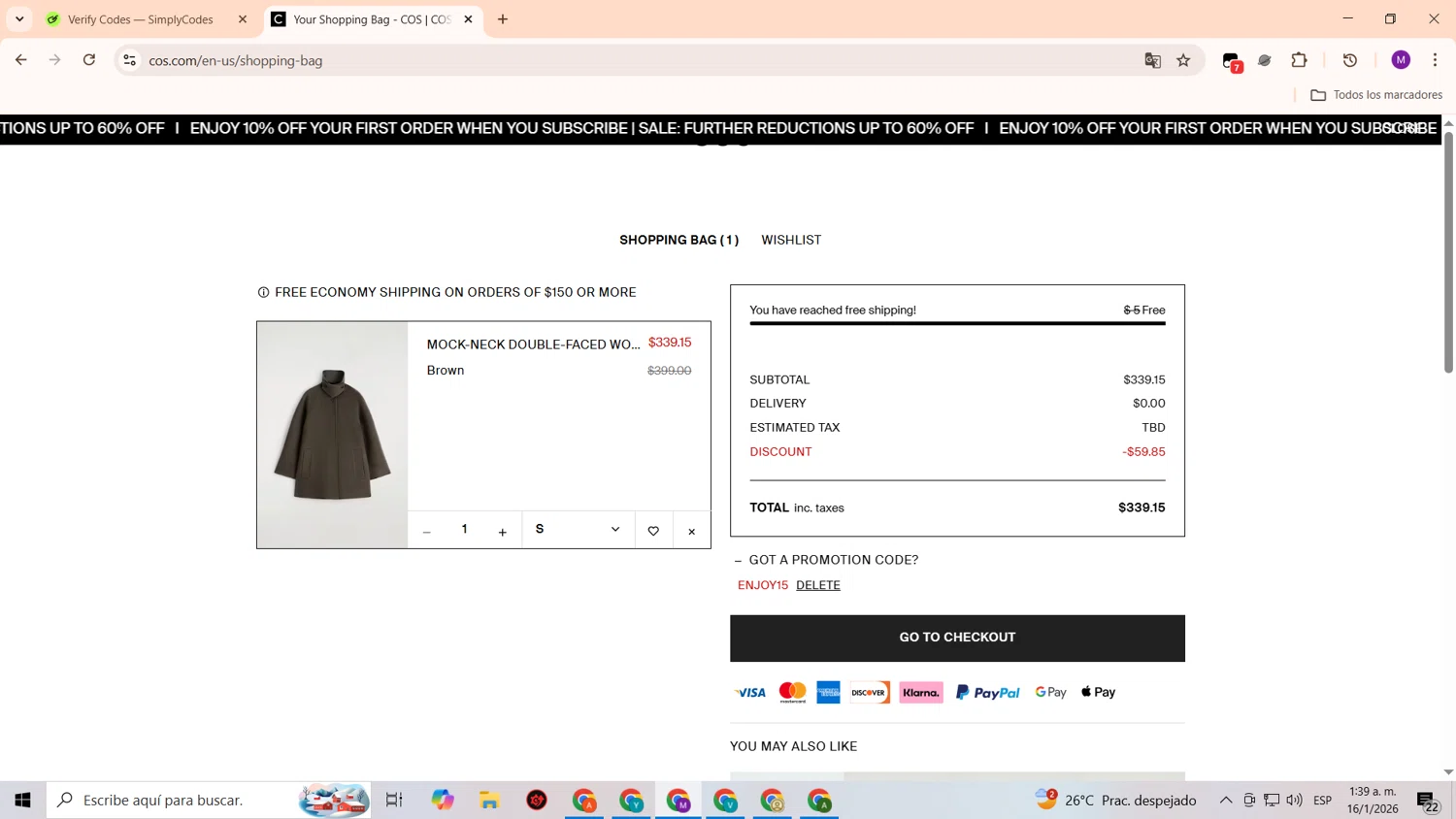Switch to Verify Codes SimplyCodes tab
The image size is (1456, 819).
tap(141, 19)
